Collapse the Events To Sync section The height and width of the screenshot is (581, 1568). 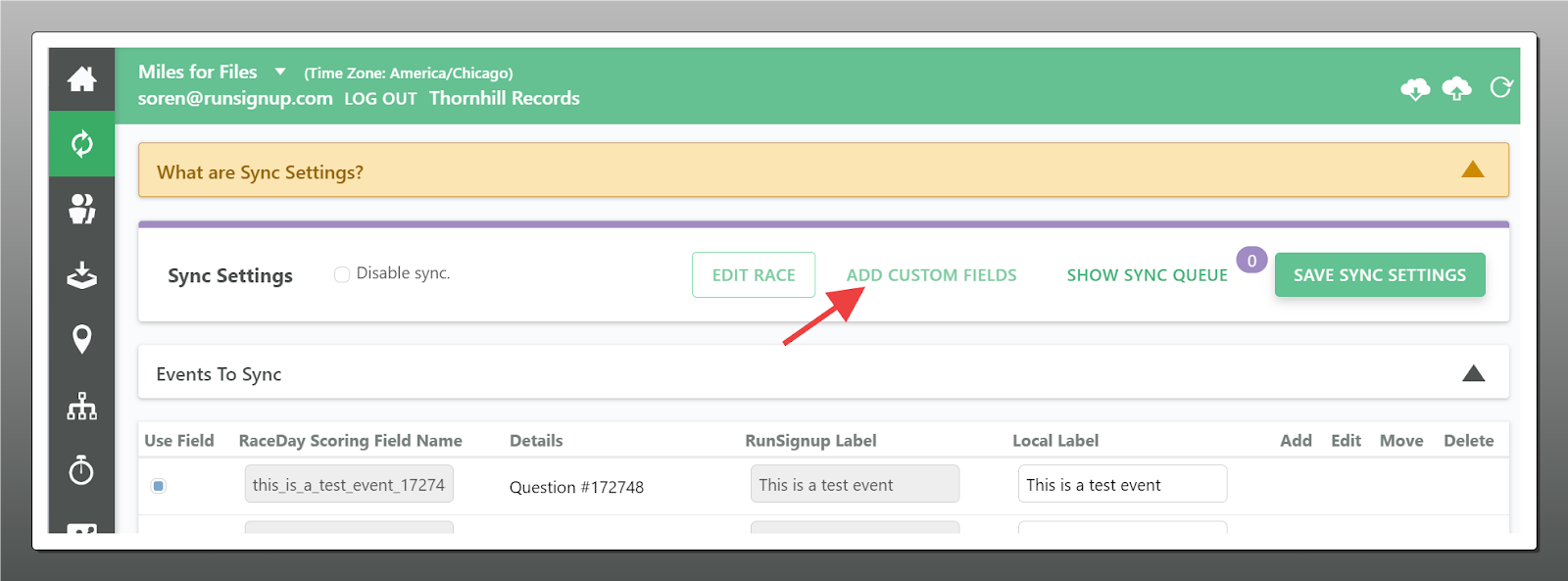1474,373
